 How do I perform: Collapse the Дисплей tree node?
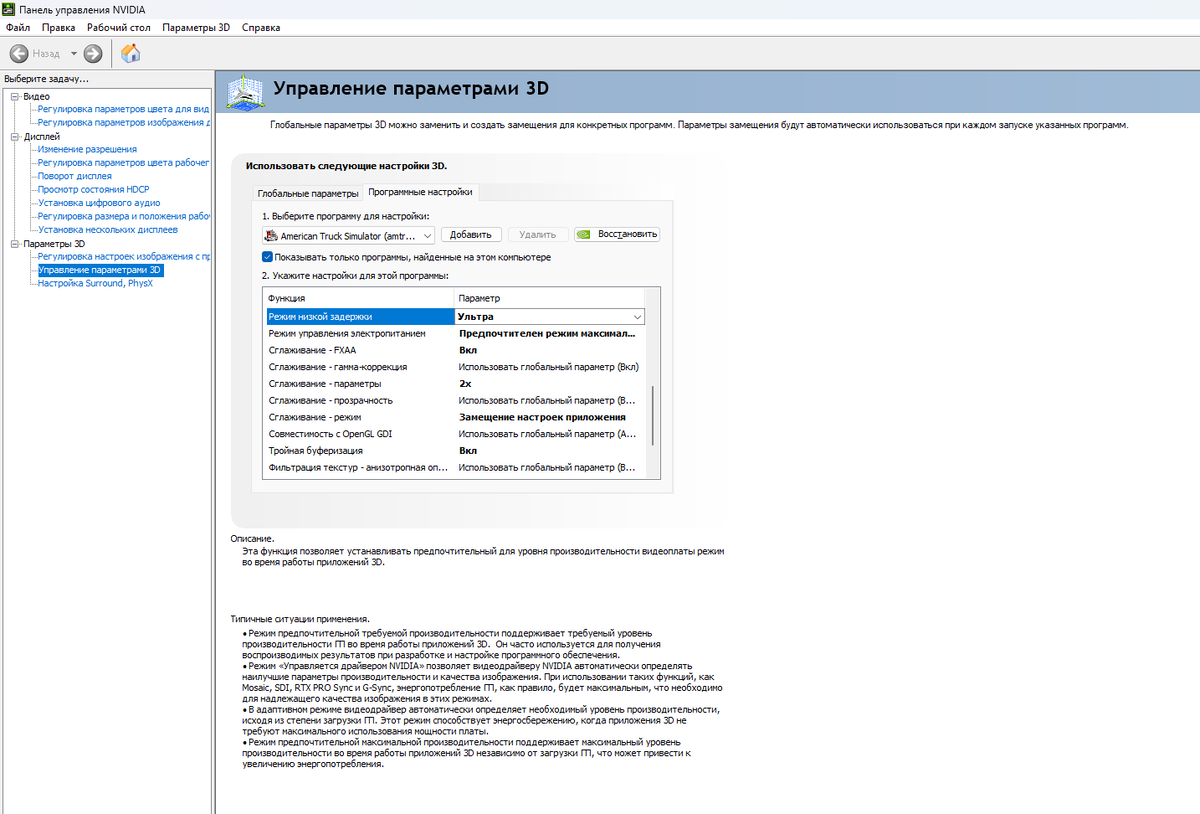click(x=15, y=136)
